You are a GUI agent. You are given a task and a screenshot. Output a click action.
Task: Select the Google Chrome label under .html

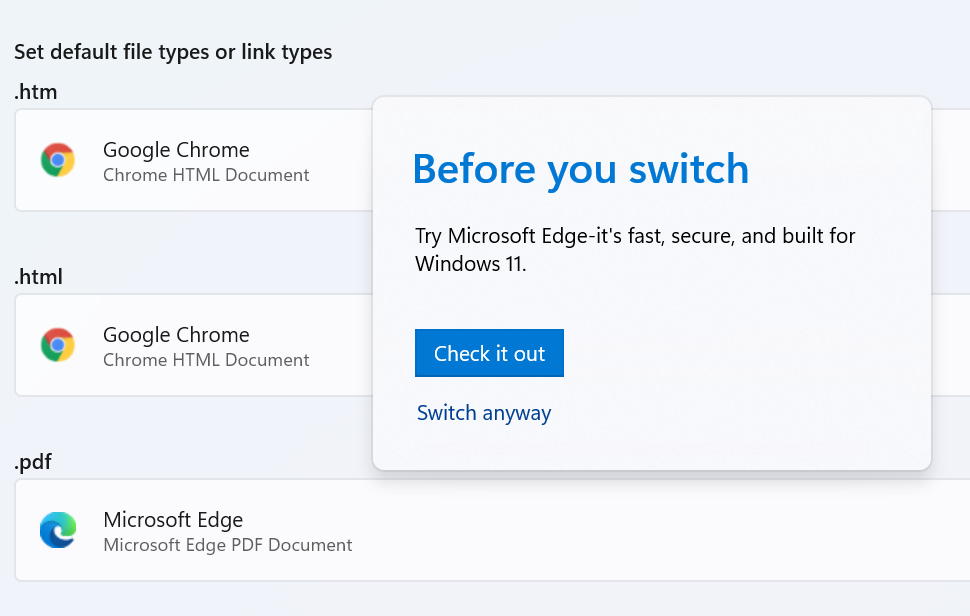176,335
